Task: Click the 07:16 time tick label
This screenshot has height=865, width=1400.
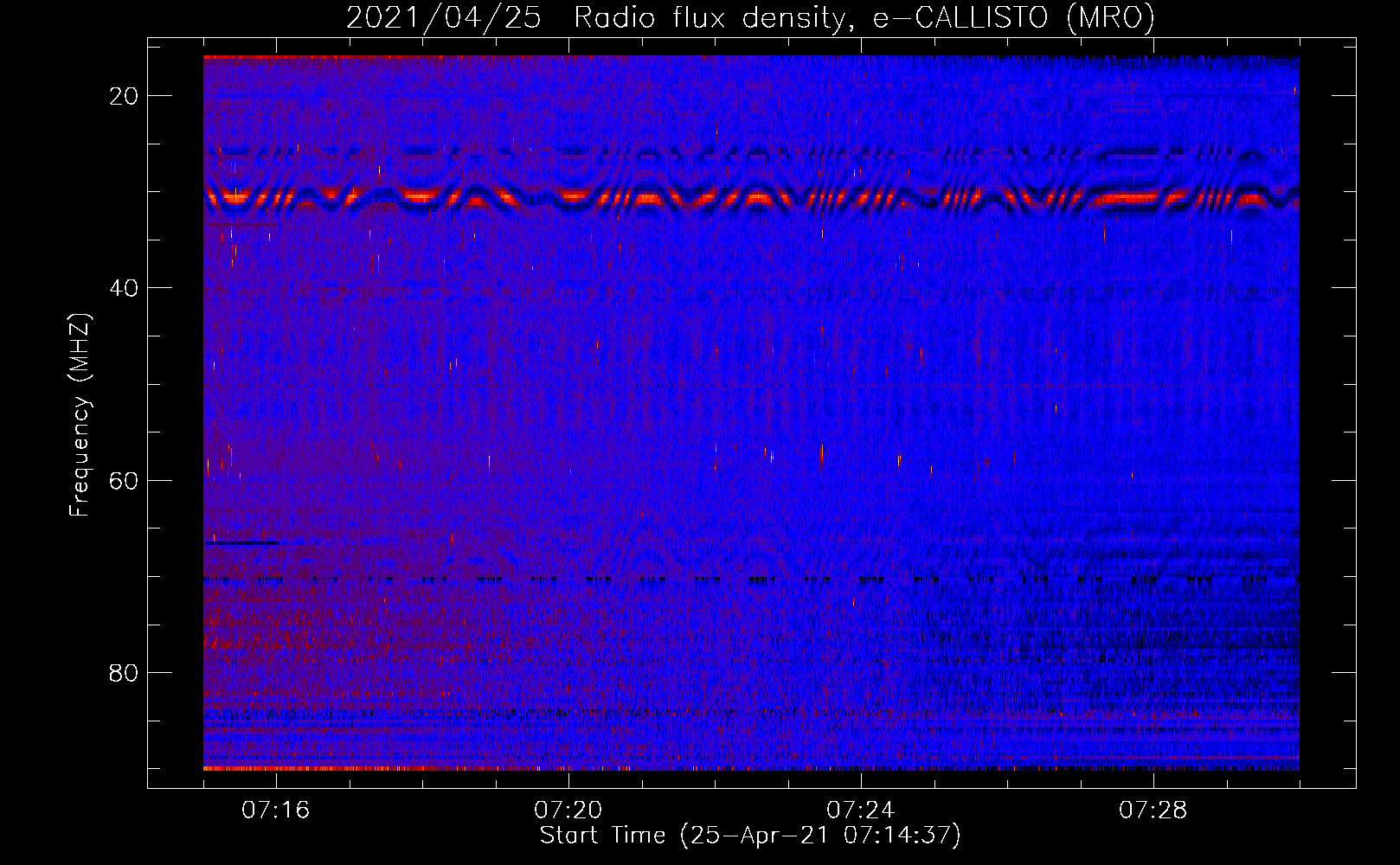Action: tap(276, 810)
